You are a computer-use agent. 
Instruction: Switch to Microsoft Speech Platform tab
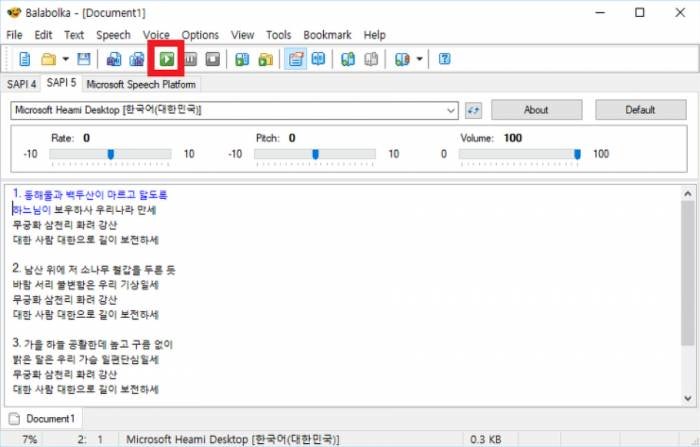click(x=141, y=84)
